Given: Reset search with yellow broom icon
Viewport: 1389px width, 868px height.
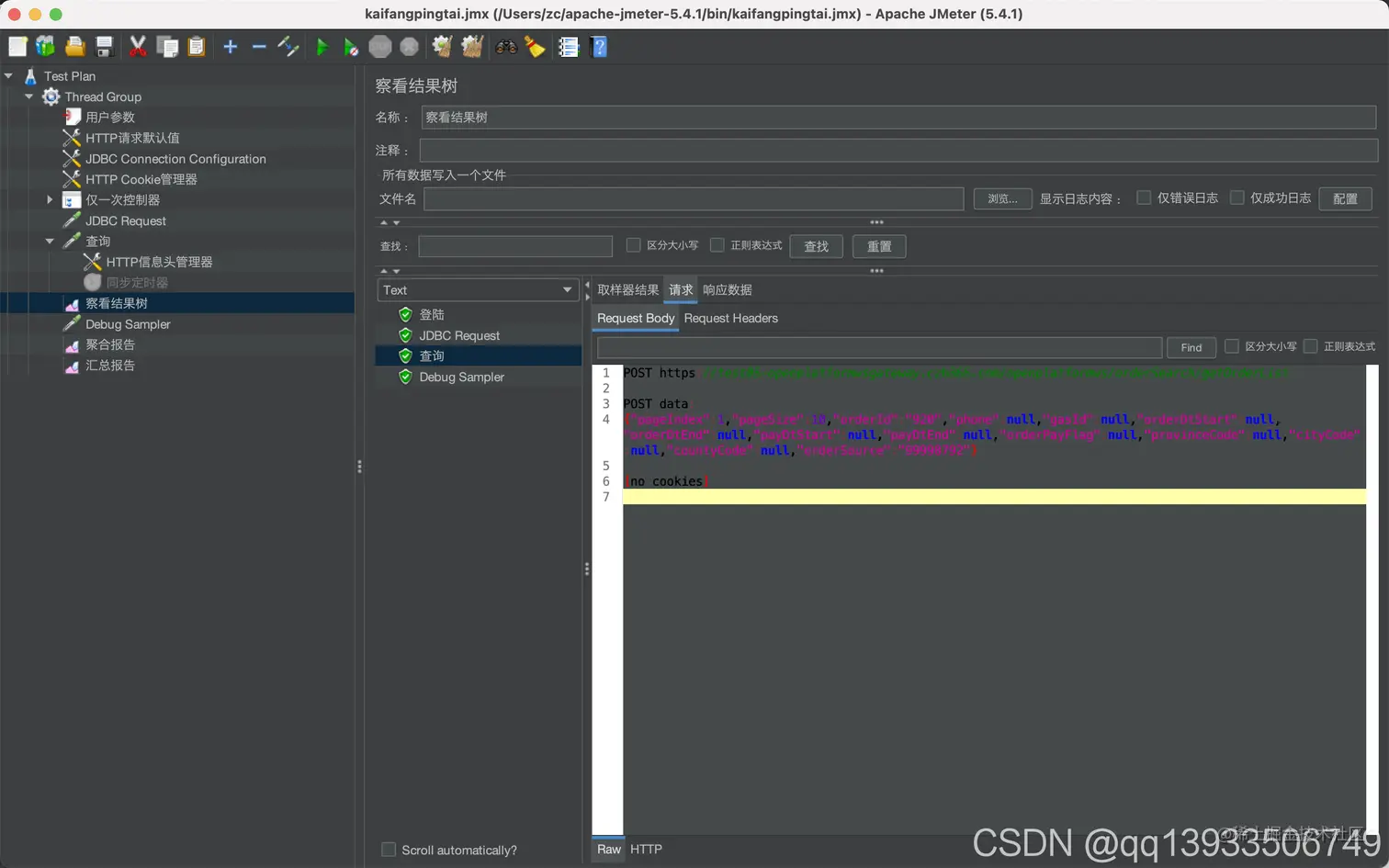Looking at the screenshot, I should pos(535,46).
